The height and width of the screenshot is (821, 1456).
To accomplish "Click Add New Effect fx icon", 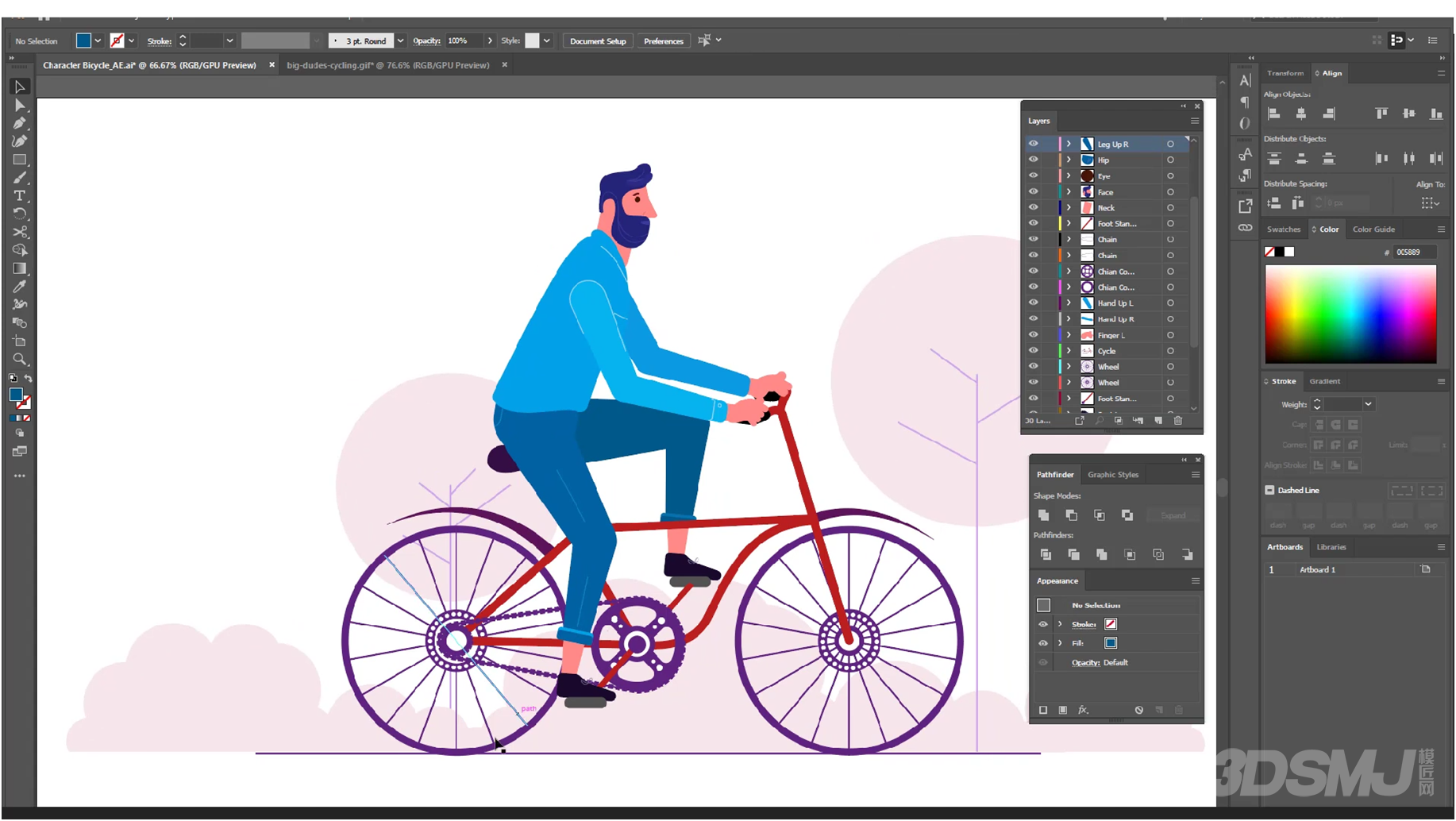I will (x=1083, y=710).
